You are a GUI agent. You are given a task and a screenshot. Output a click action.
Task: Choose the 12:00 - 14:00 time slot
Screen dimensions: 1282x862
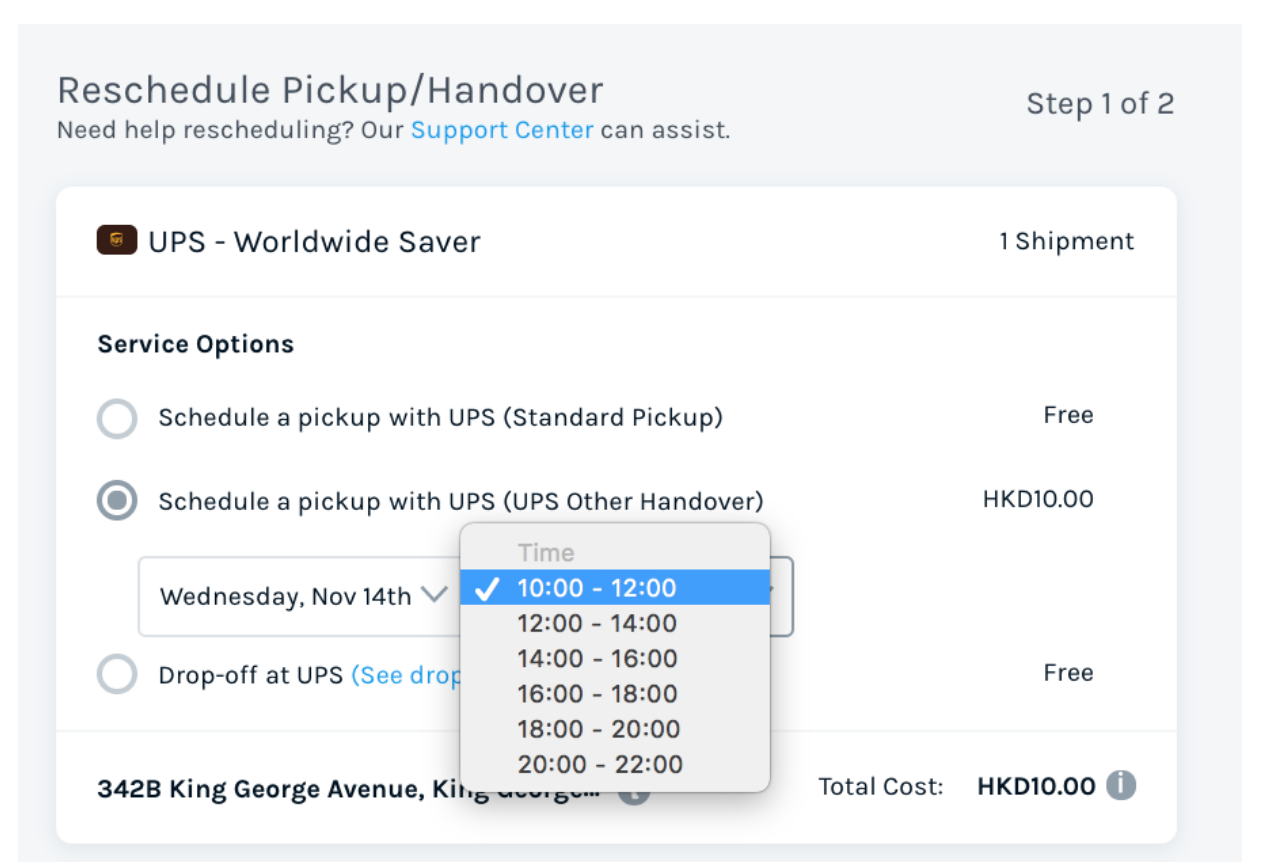tap(615, 623)
